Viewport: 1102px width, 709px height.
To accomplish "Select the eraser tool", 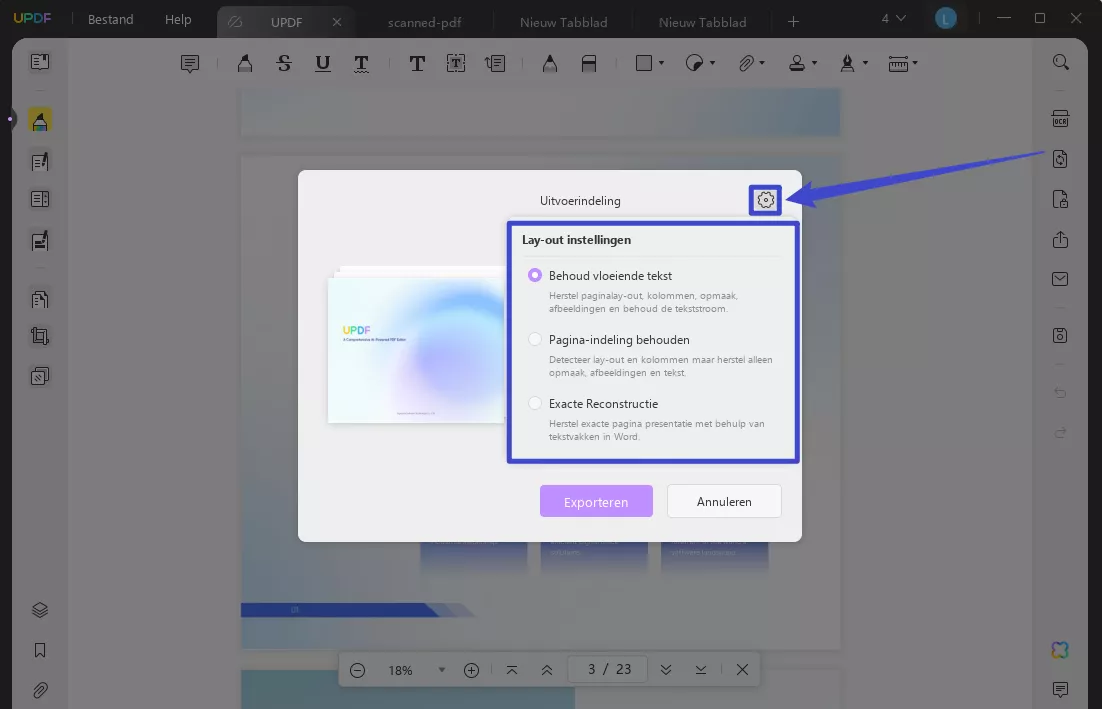I will pyautogui.click(x=589, y=64).
